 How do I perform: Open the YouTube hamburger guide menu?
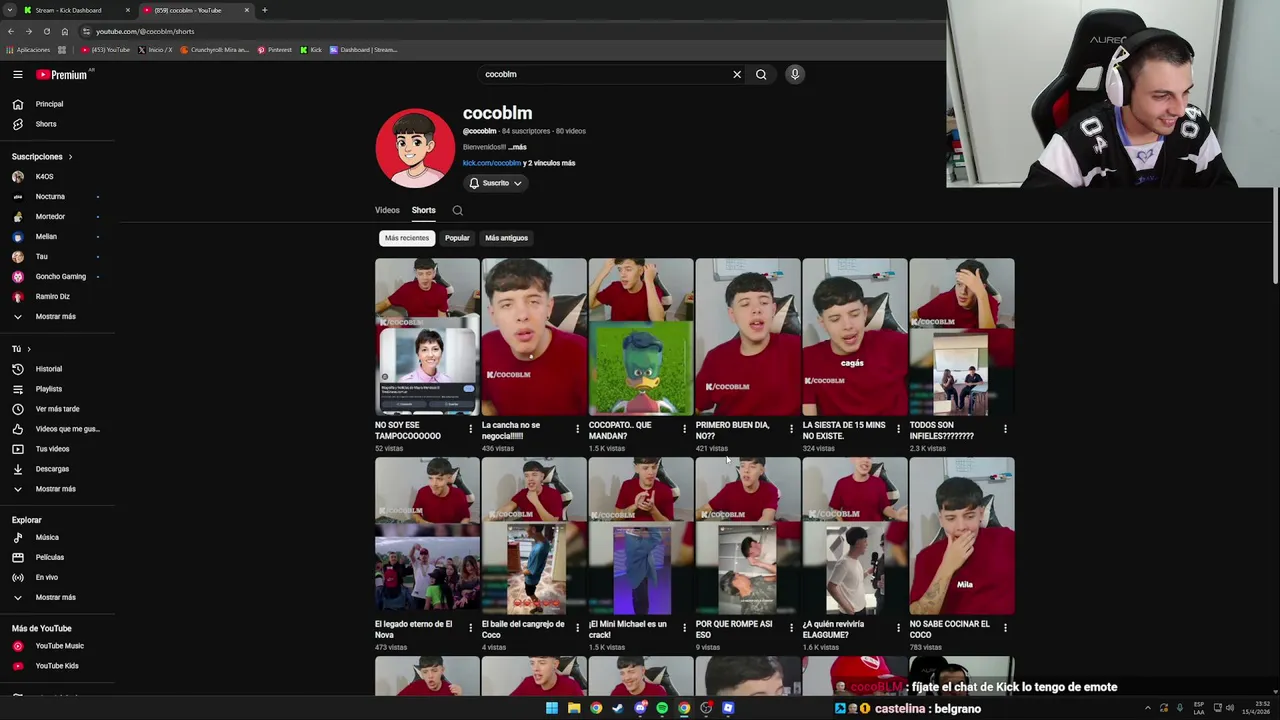click(17, 74)
